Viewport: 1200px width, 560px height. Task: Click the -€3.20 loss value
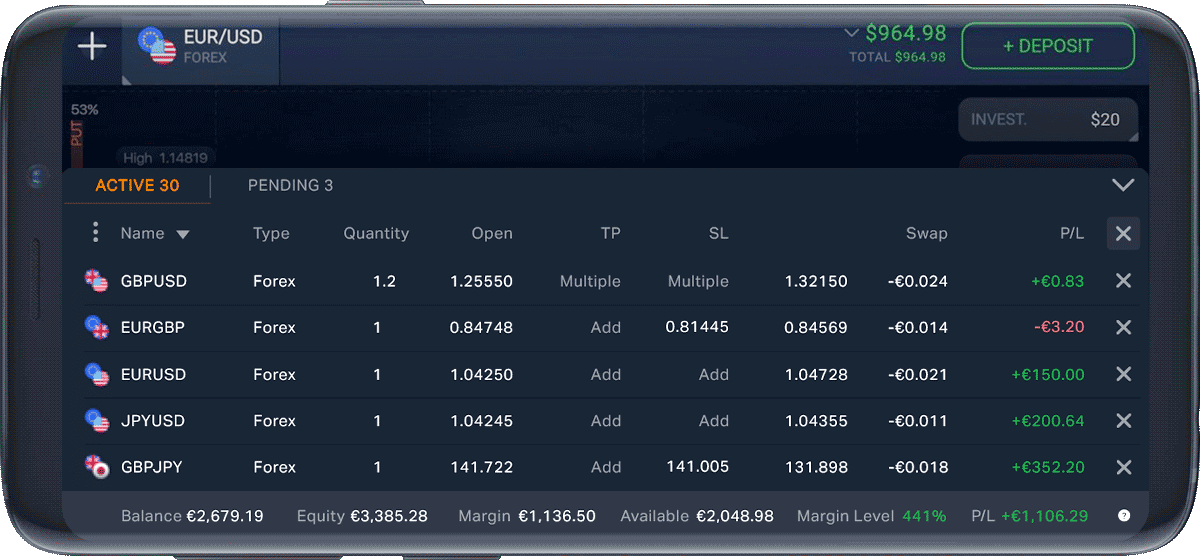coord(1060,327)
